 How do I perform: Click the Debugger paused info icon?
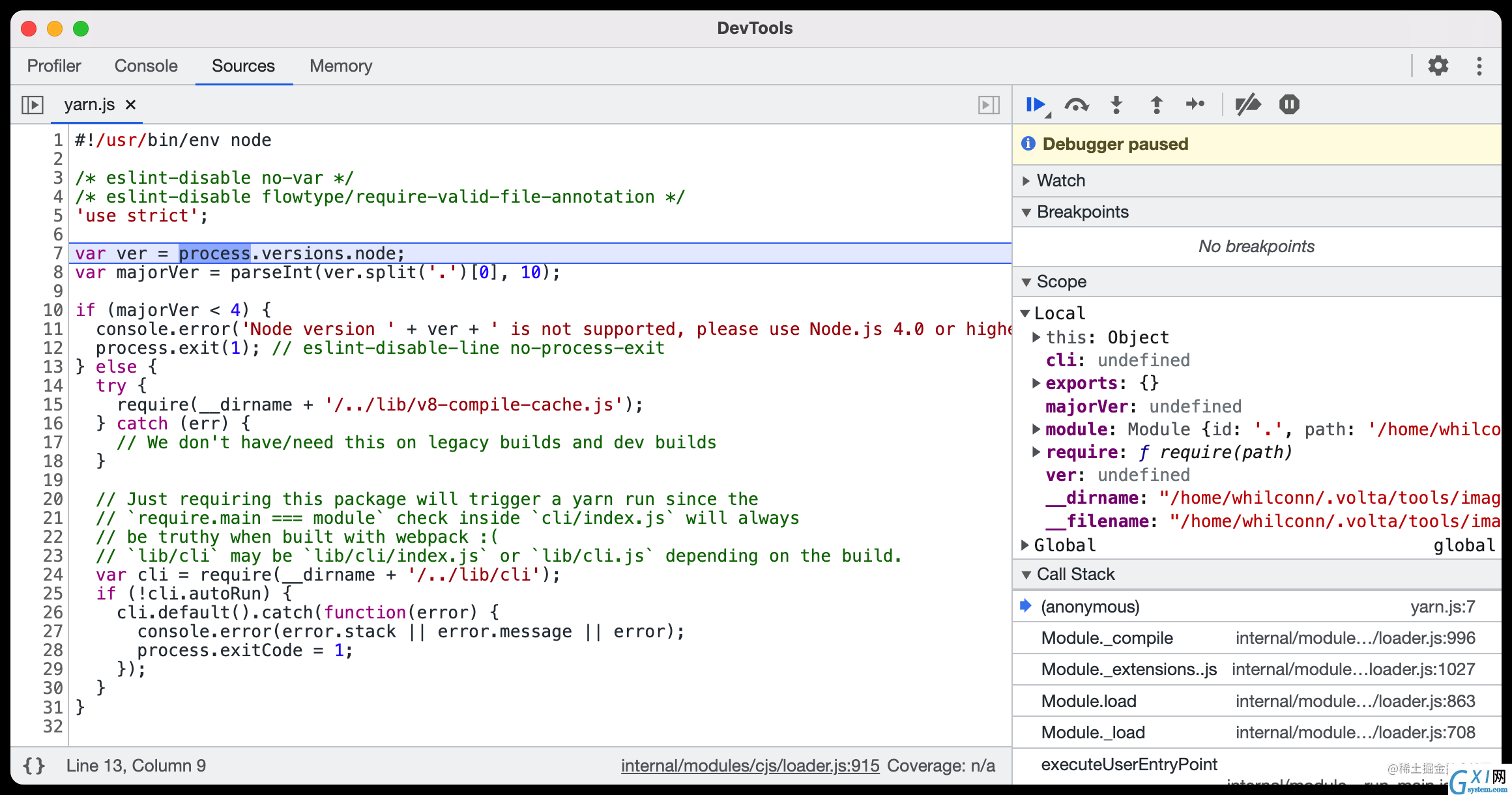point(1028,143)
